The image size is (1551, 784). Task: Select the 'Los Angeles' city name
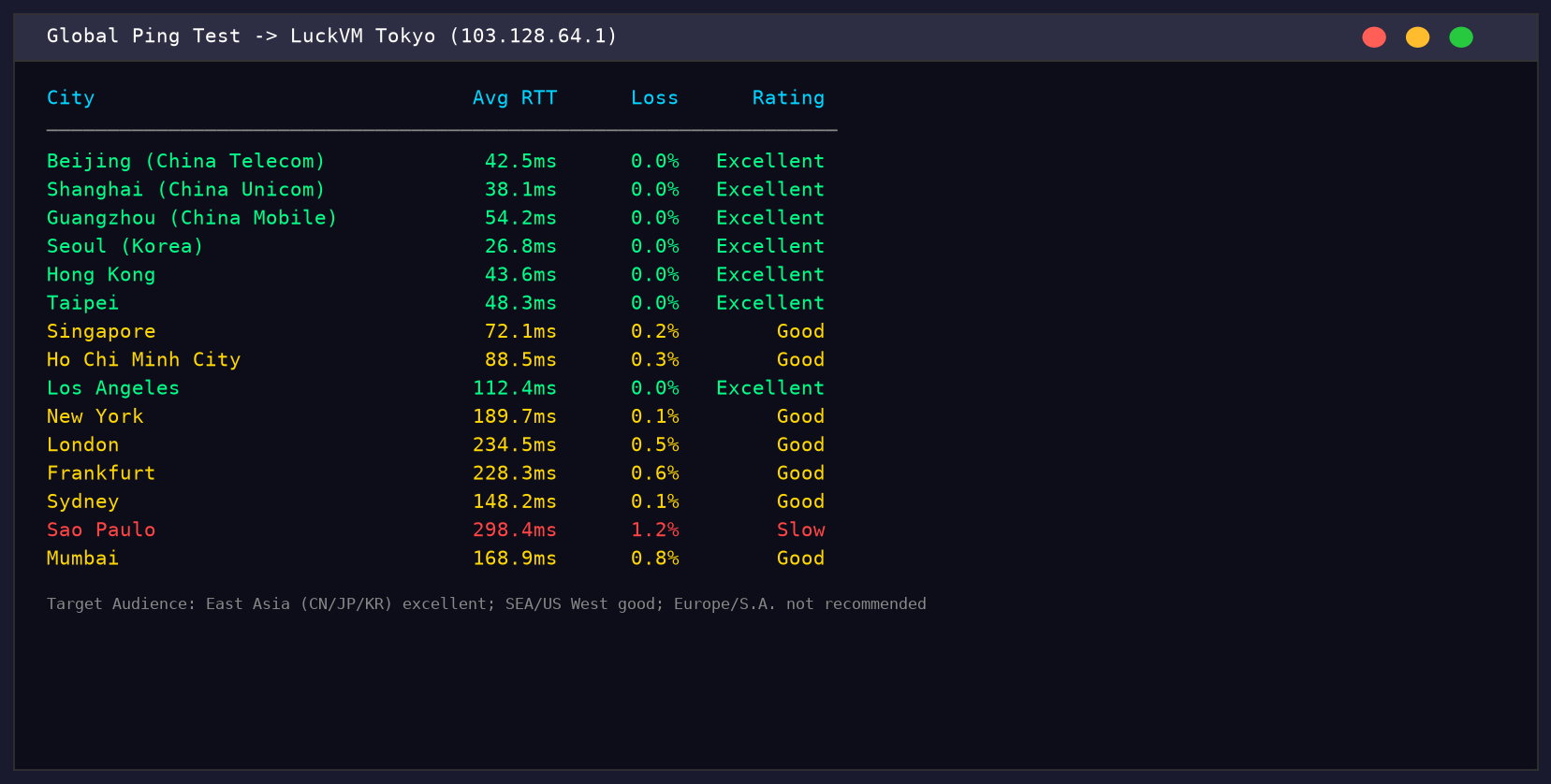[x=113, y=388]
